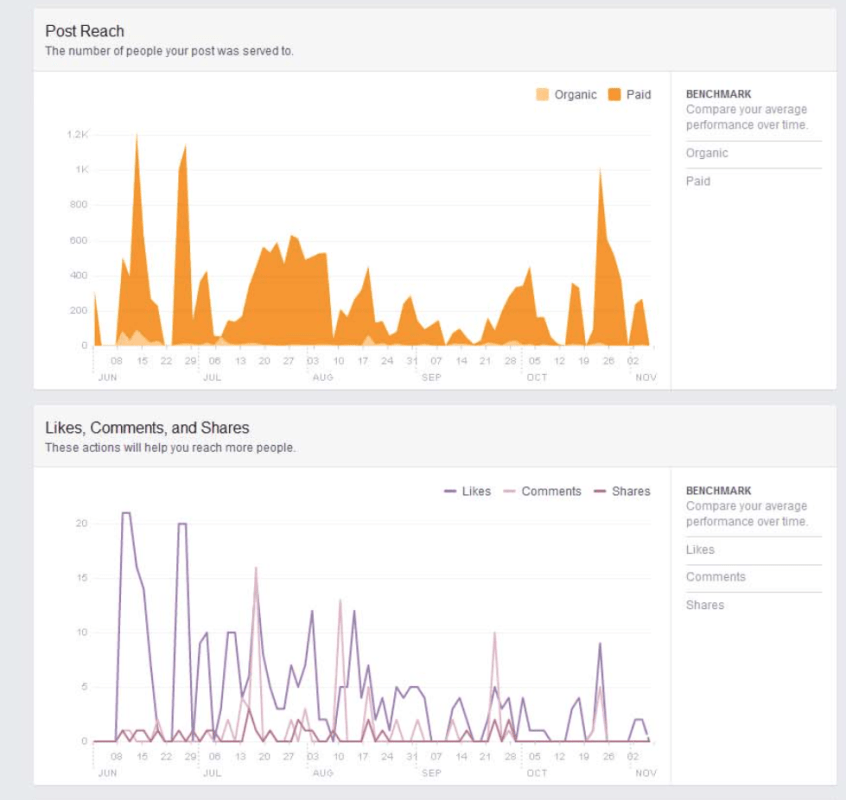Click the Organic color swatch in the Post Reach legend
The height and width of the screenshot is (800, 846).
pyautogui.click(x=542, y=95)
